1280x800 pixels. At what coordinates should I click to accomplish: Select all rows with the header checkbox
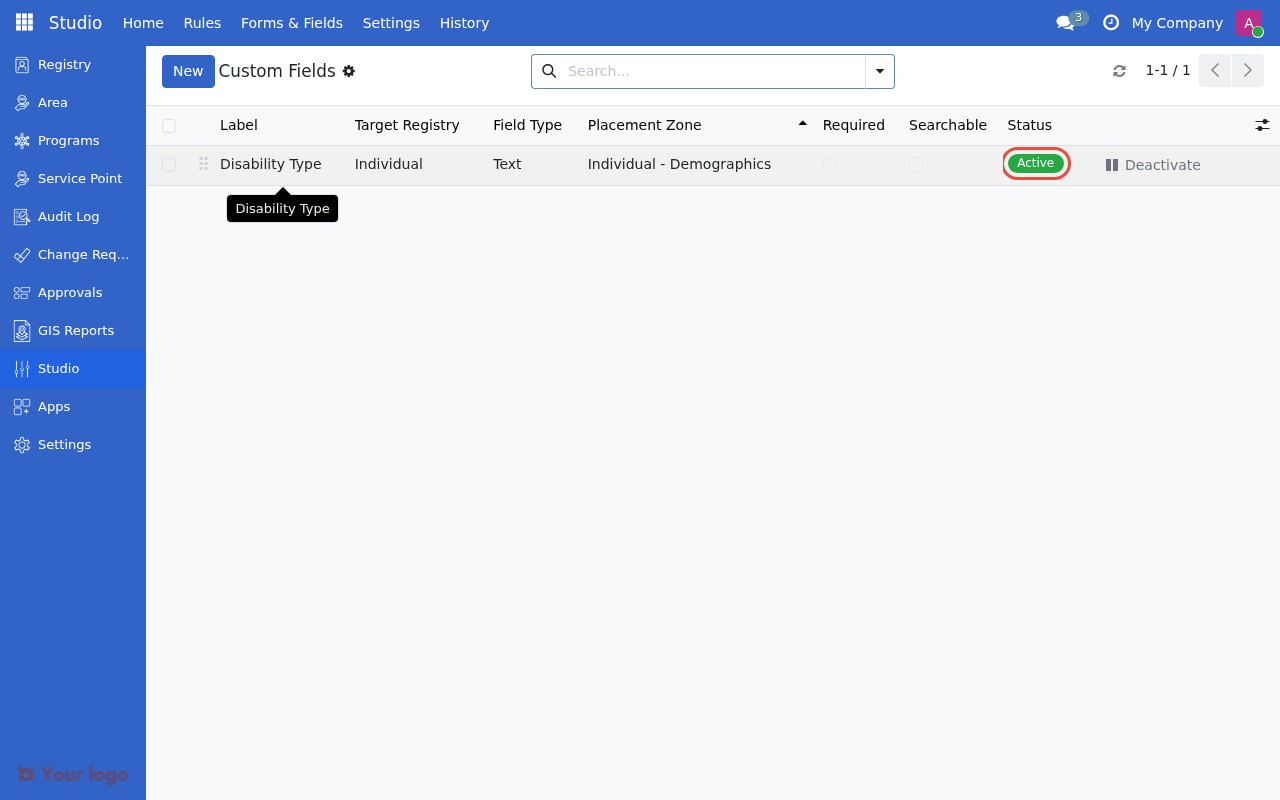coord(169,125)
